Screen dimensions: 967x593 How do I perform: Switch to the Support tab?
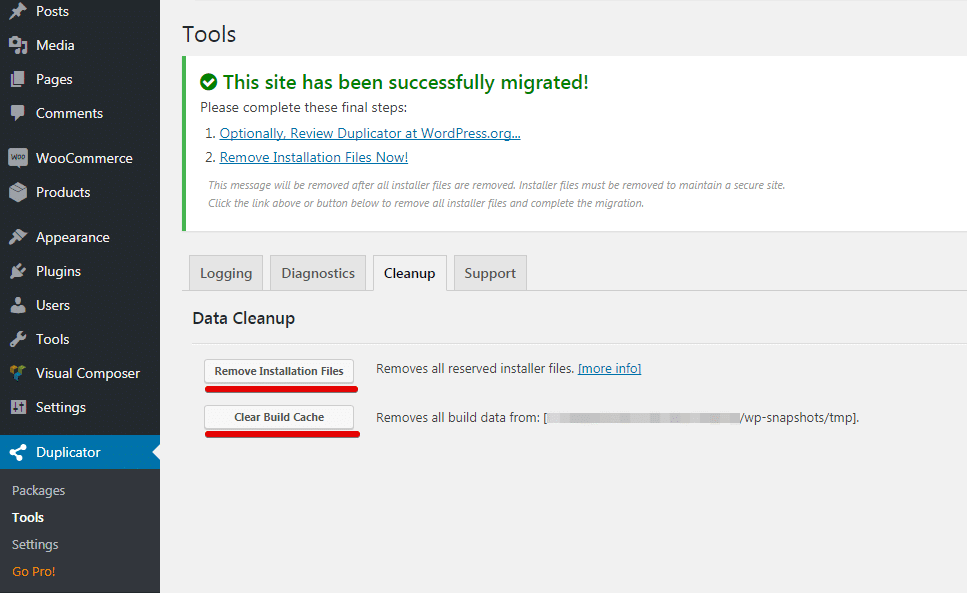coord(490,273)
